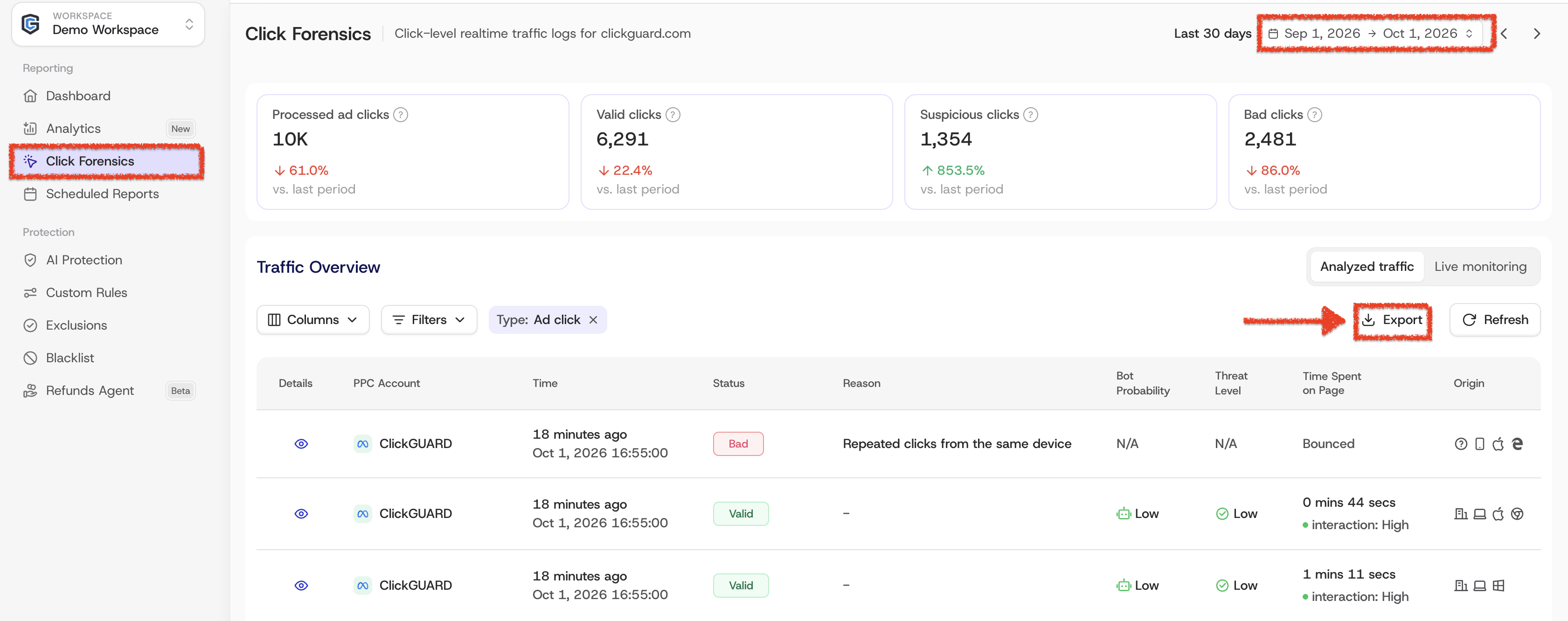
Task: Click browser icon in the 0 mins 44 secs row
Action: tap(1518, 514)
